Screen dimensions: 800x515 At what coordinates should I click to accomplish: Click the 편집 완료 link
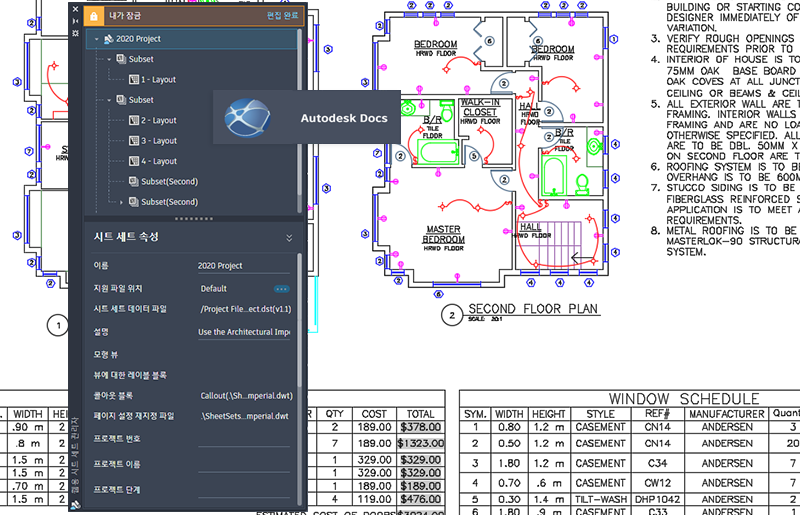click(282, 16)
